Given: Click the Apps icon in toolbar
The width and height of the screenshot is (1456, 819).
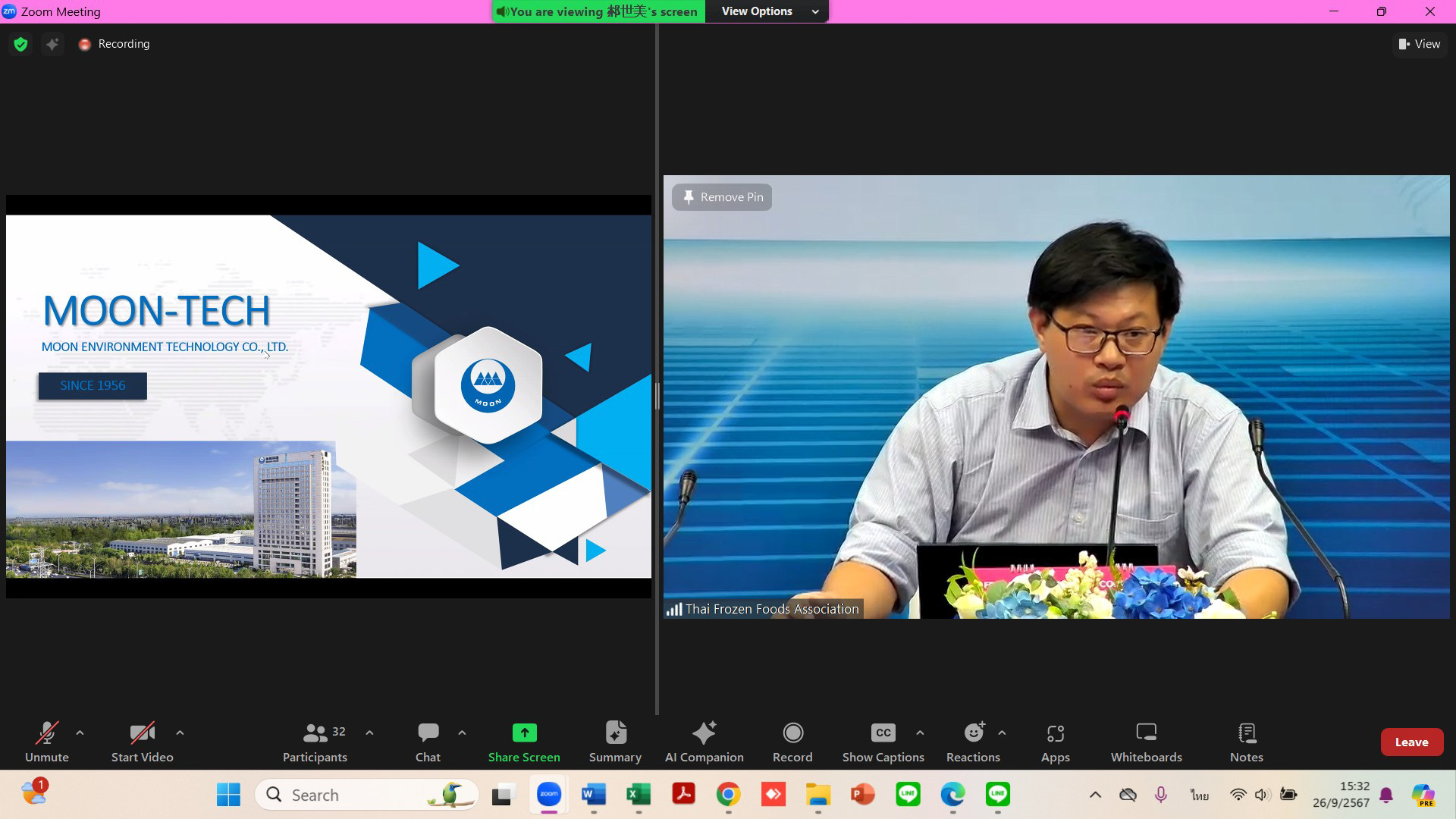Looking at the screenshot, I should (x=1055, y=741).
